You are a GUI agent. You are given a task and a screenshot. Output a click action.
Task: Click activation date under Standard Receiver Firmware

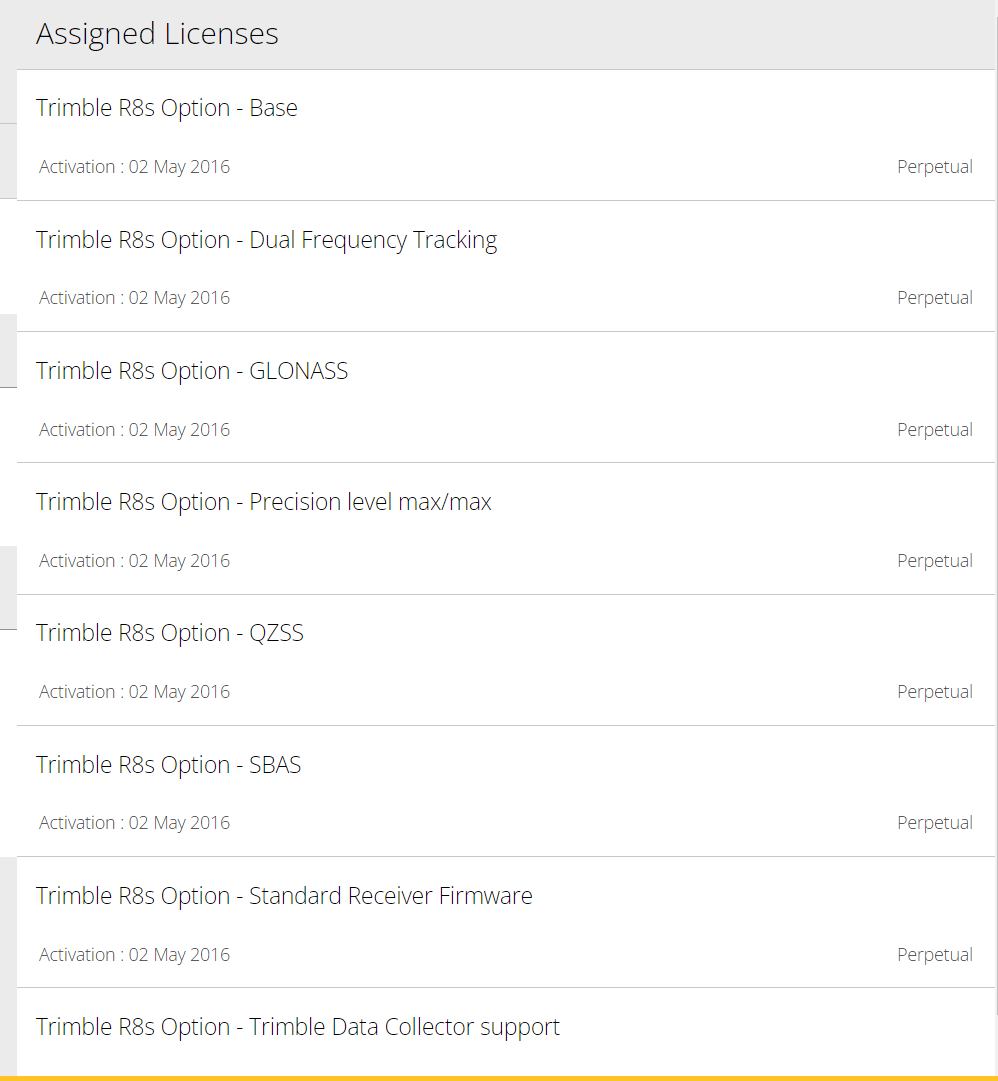[134, 954]
